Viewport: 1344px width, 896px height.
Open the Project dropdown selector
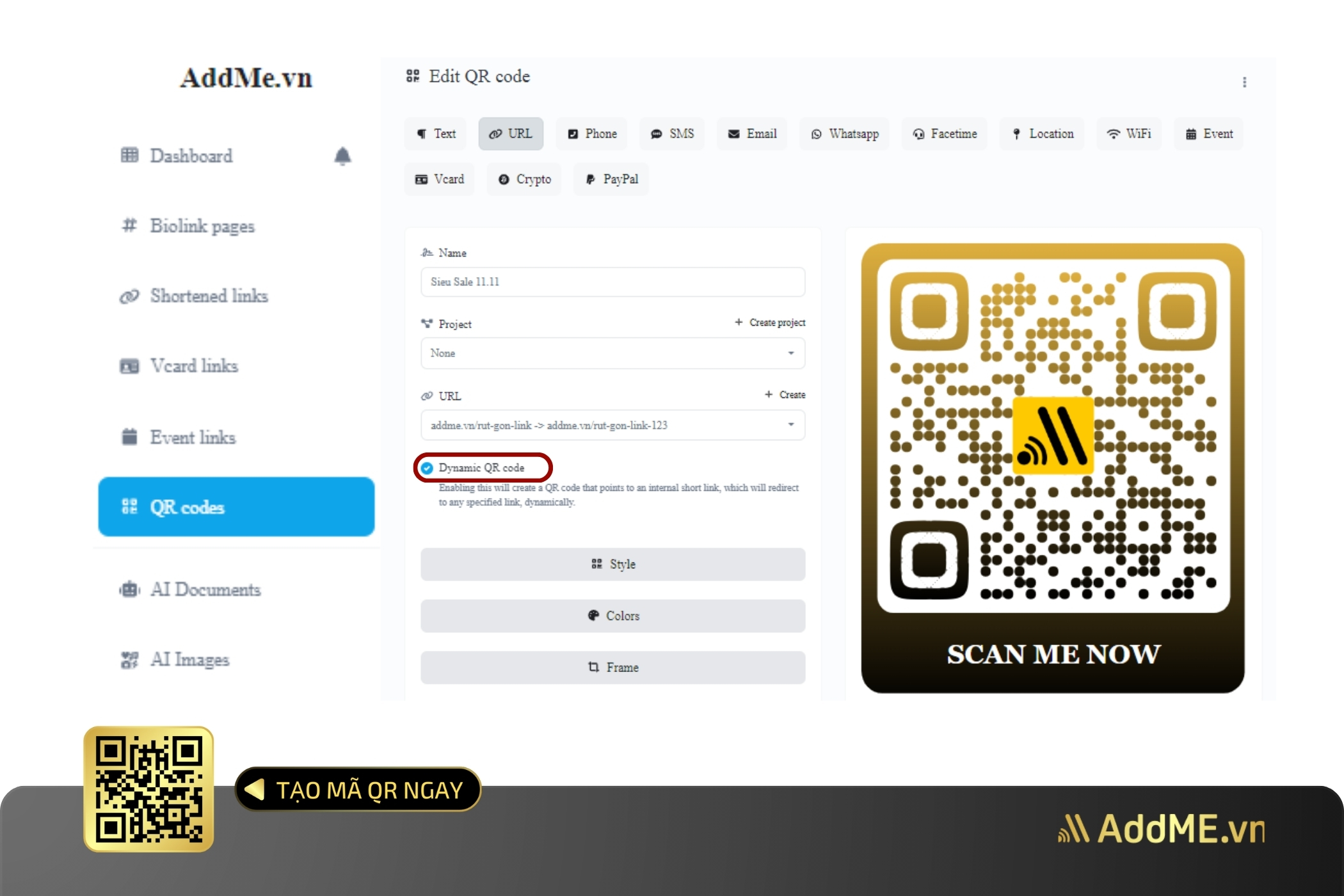[612, 352]
